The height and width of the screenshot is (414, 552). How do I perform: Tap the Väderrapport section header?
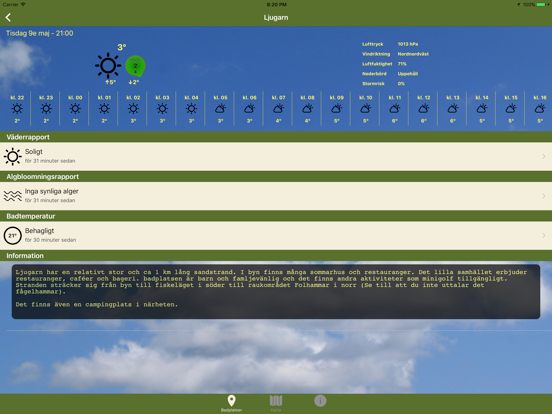click(x=276, y=137)
